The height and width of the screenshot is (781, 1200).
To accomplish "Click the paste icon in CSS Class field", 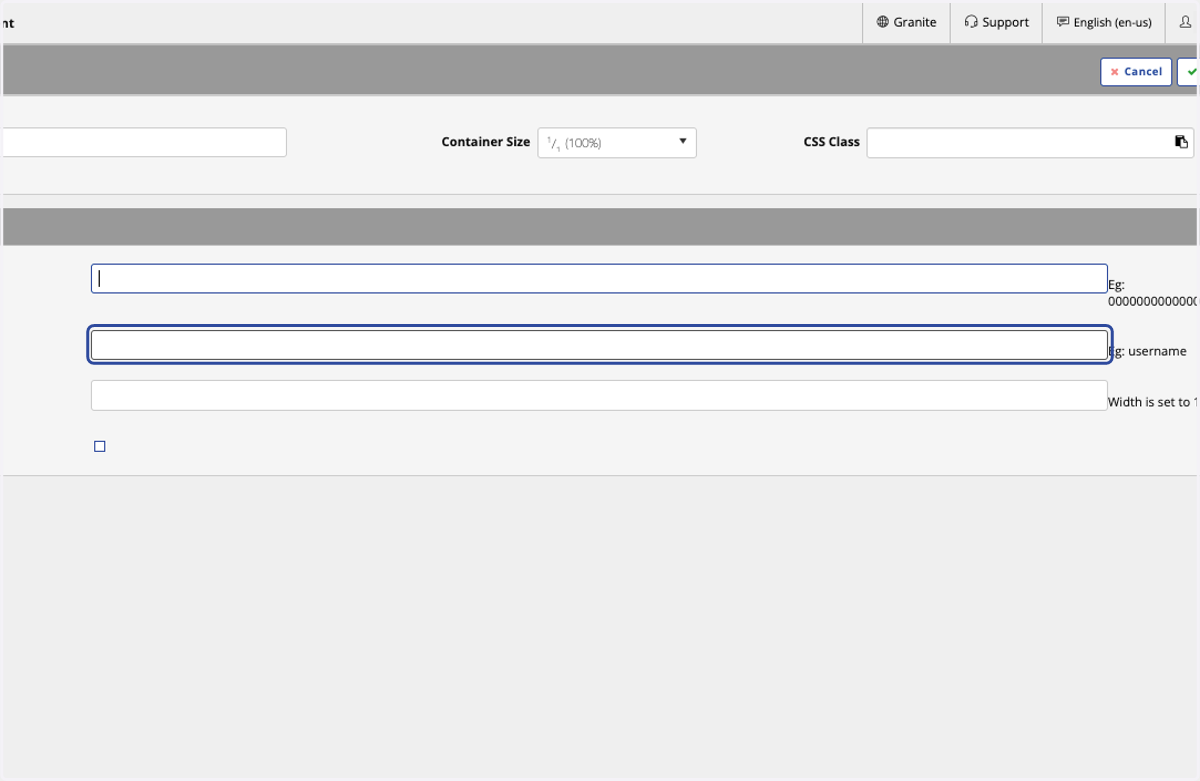I will pos(1181,142).
